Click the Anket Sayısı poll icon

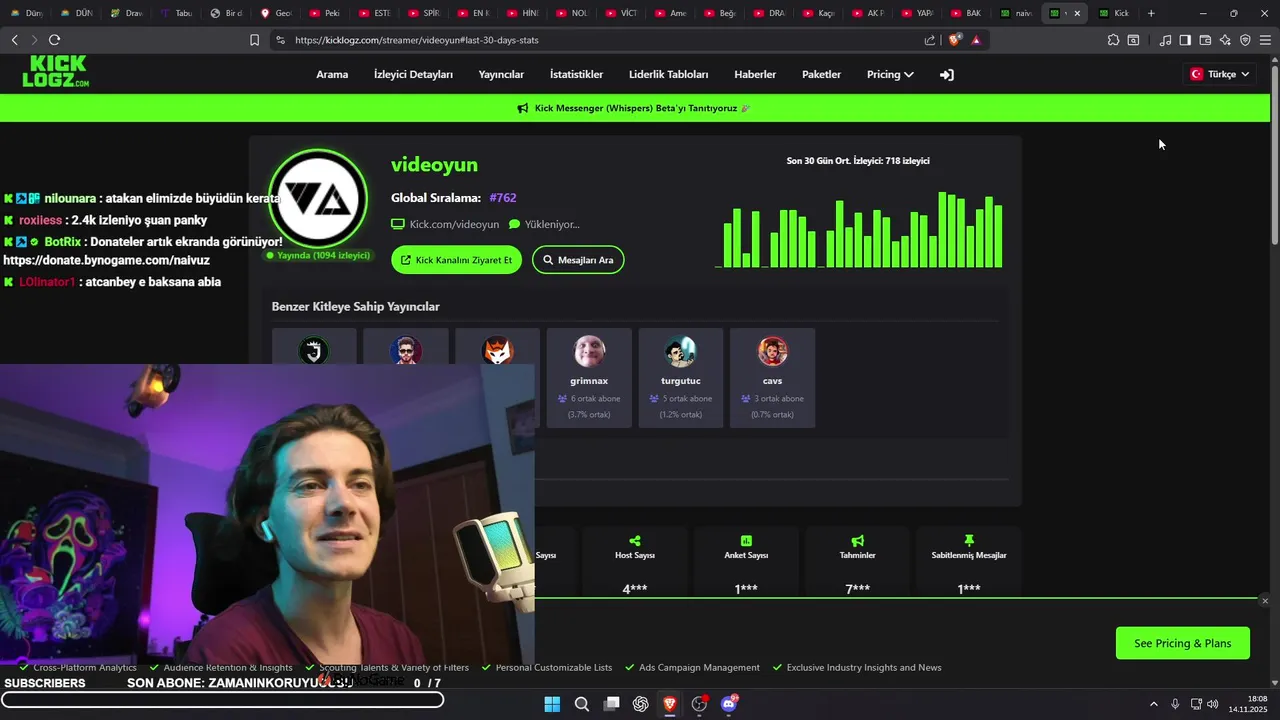click(746, 540)
